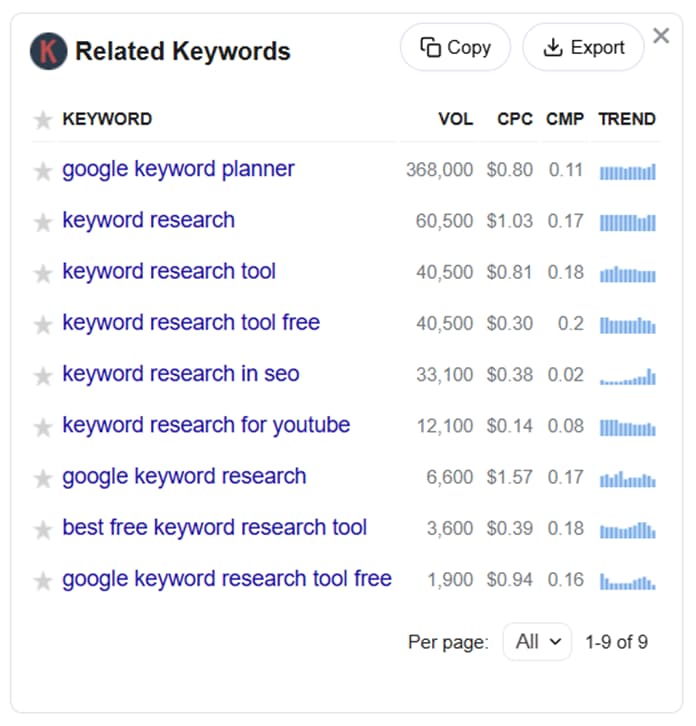
Task: Star the google keyword planner row
Action: pos(43,171)
